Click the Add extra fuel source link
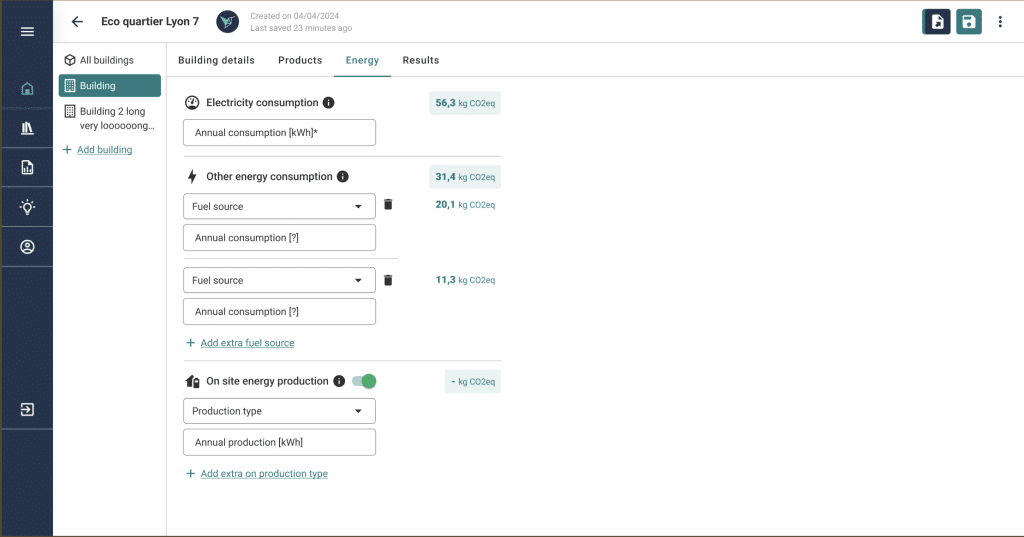Image resolution: width=1024 pixels, height=537 pixels. click(247, 343)
